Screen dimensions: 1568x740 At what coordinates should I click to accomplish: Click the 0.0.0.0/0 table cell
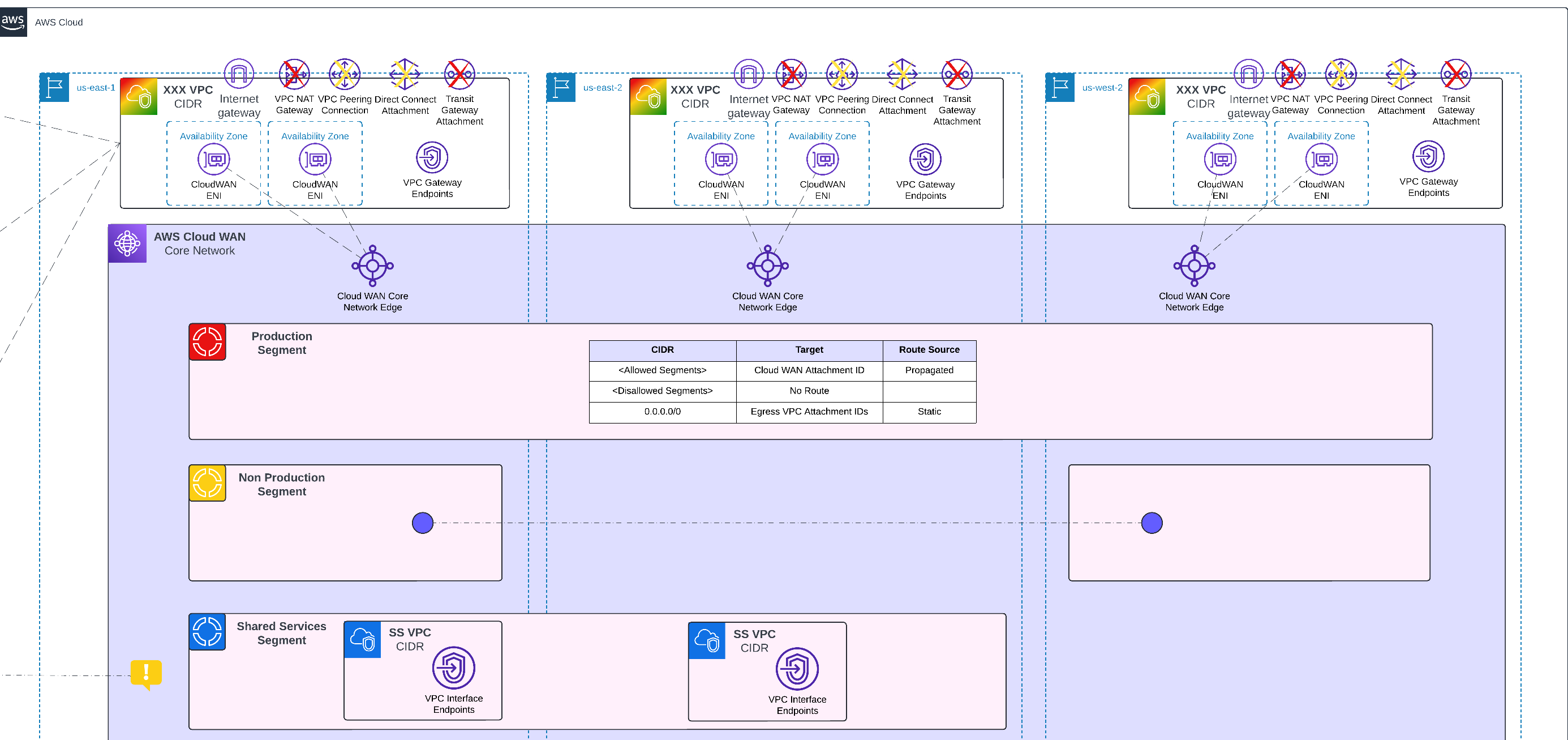[x=662, y=412]
